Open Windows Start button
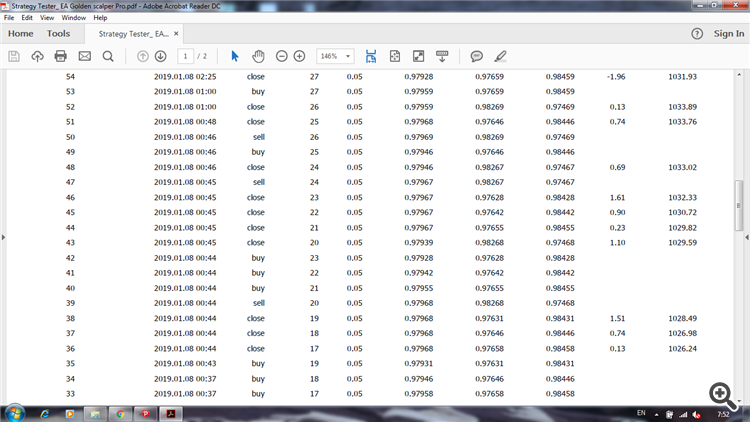 pos(14,413)
